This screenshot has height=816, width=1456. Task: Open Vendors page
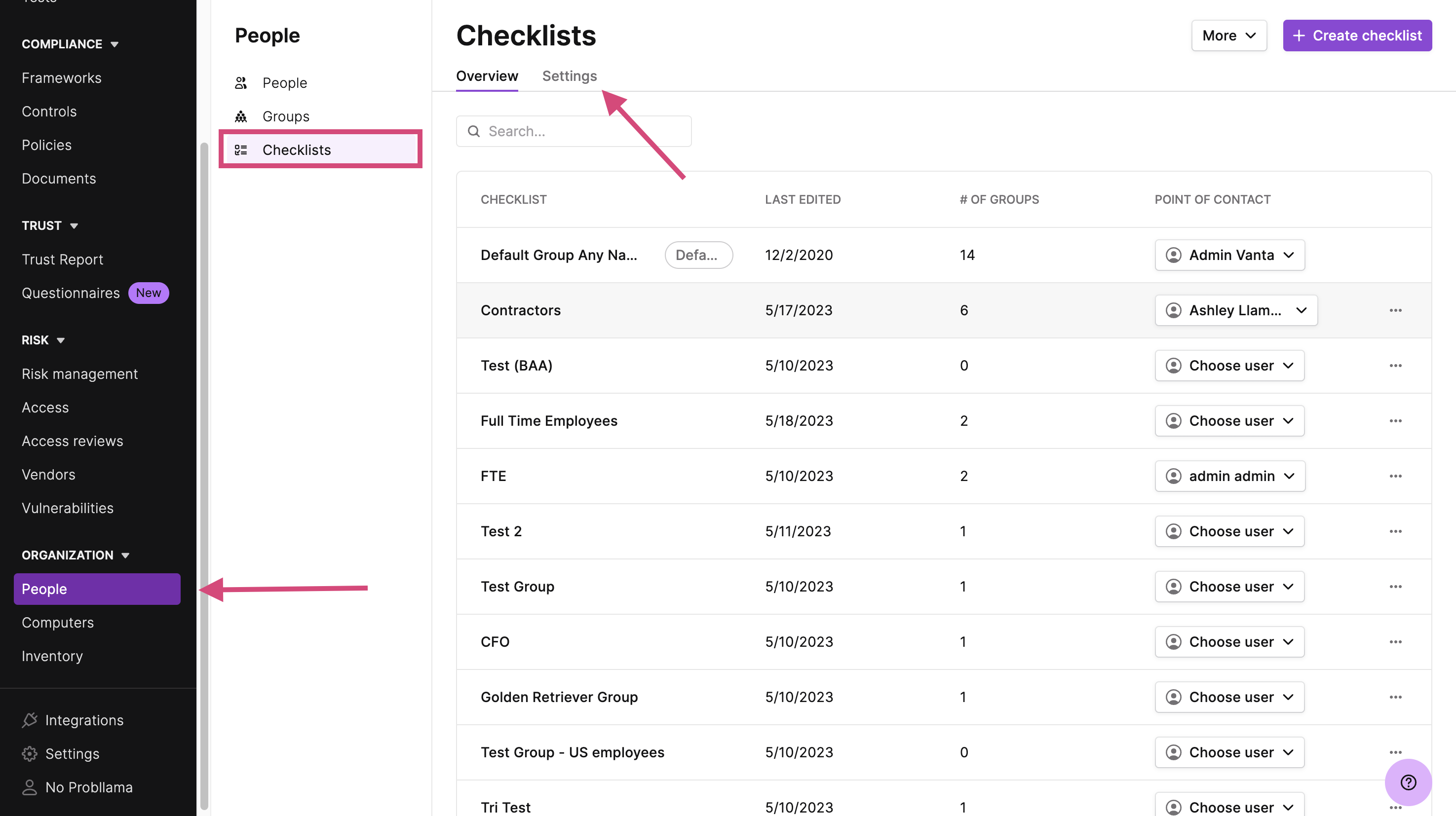click(48, 475)
